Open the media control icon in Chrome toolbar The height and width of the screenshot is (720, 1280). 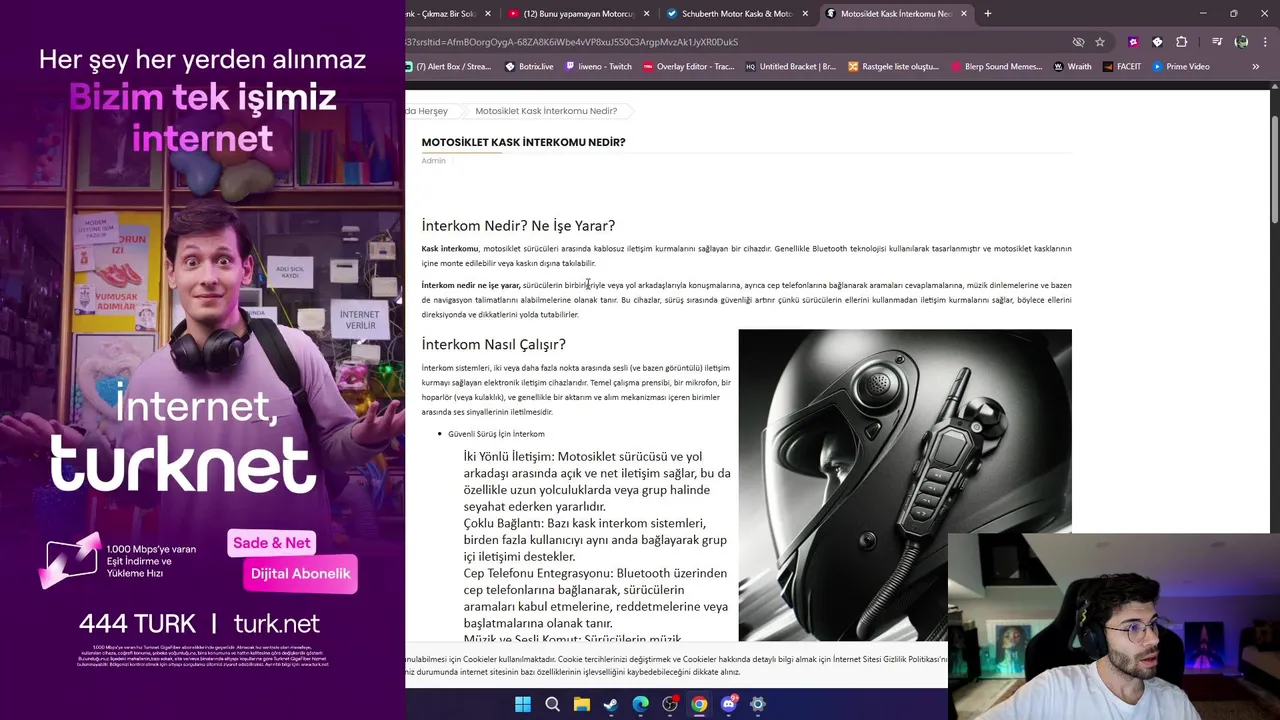1217,42
